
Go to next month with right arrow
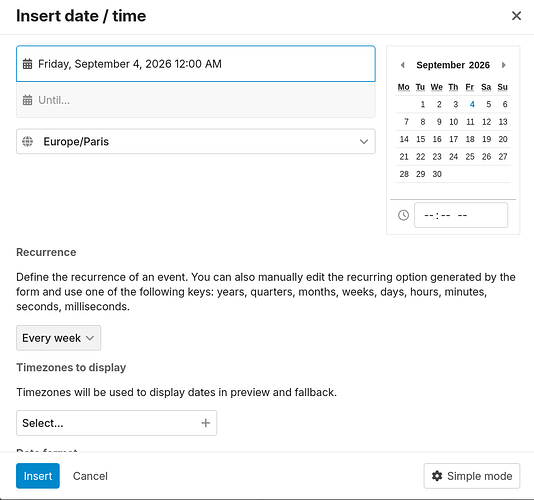[503, 65]
